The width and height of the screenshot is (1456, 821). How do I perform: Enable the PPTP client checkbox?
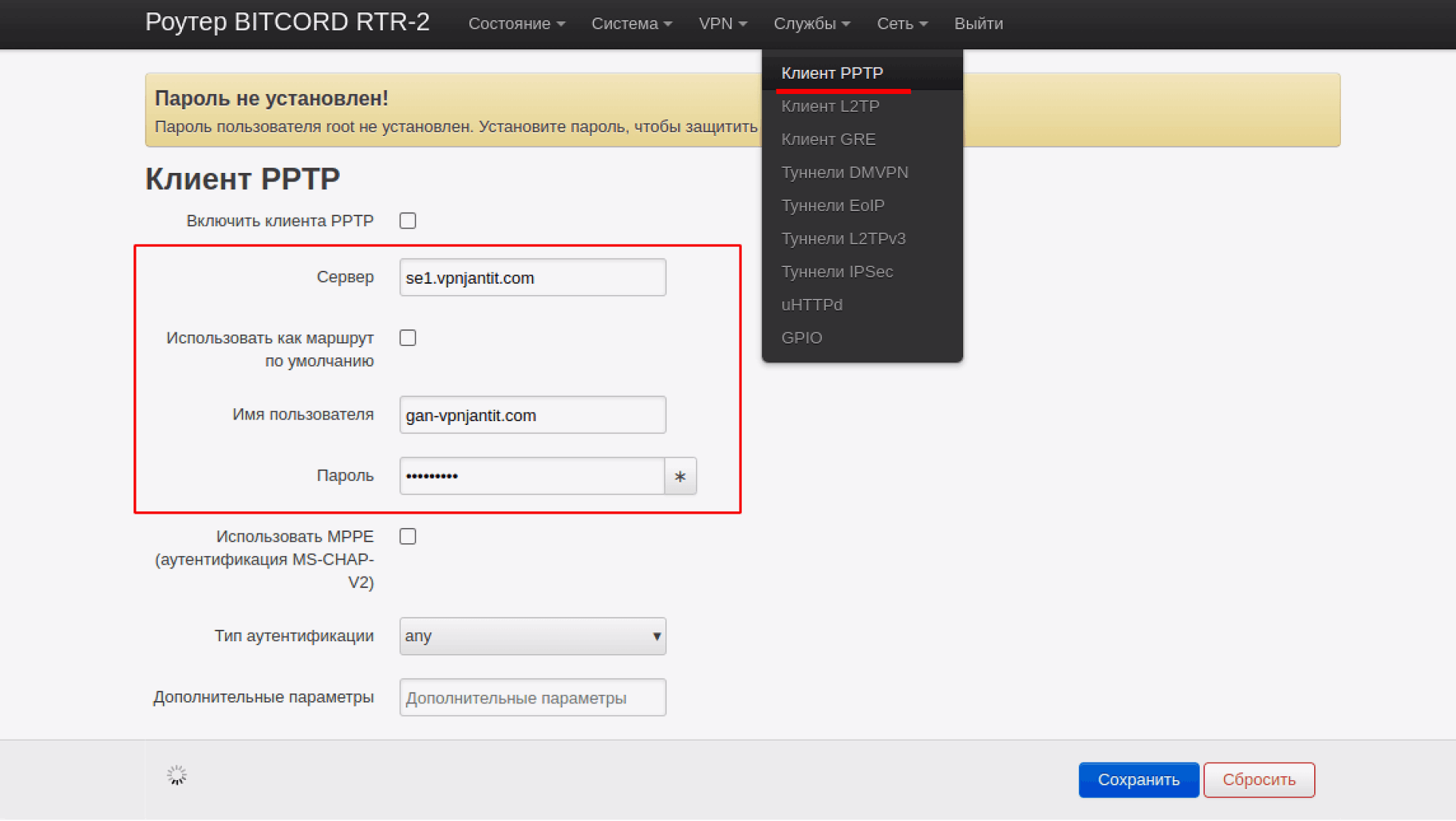pyautogui.click(x=408, y=221)
